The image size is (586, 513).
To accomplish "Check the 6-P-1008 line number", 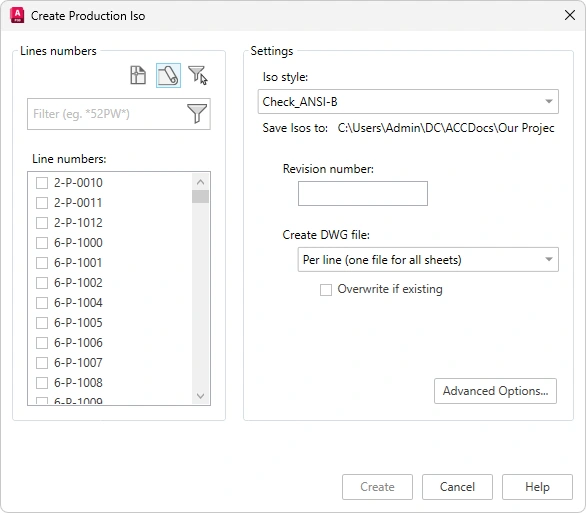I will (x=42, y=383).
